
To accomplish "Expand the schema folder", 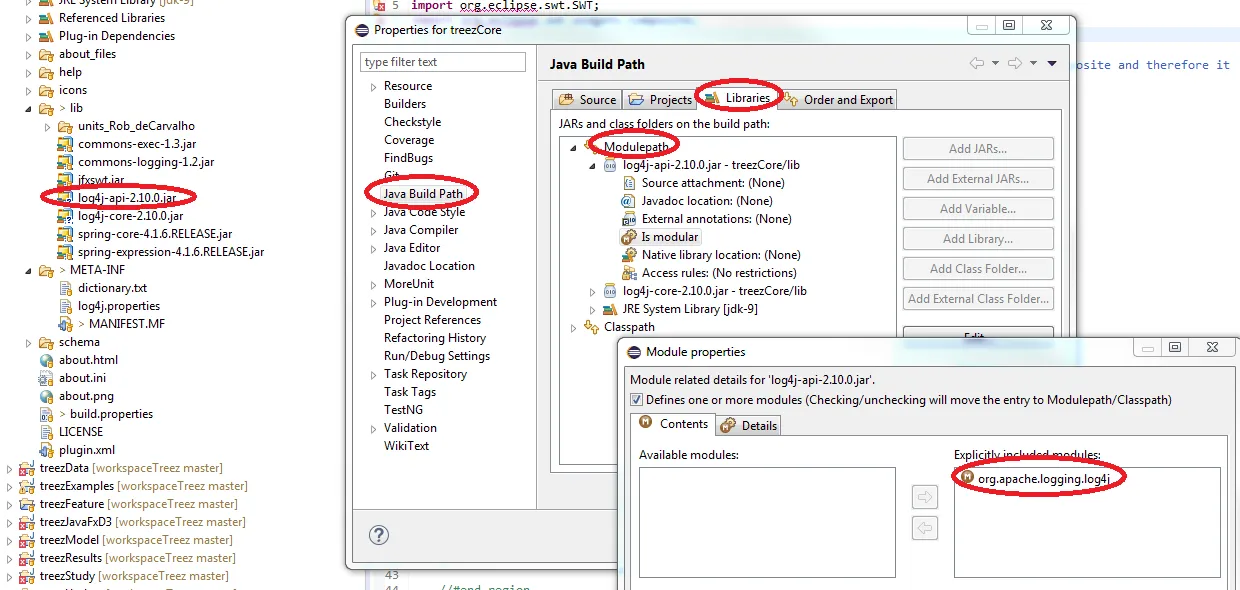I will click(x=28, y=342).
